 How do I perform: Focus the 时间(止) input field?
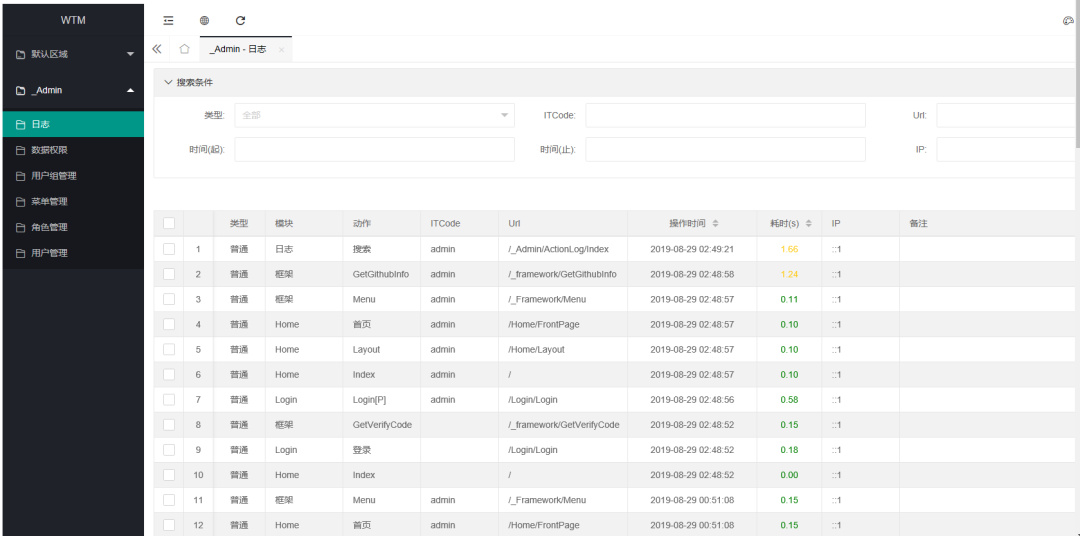point(725,150)
